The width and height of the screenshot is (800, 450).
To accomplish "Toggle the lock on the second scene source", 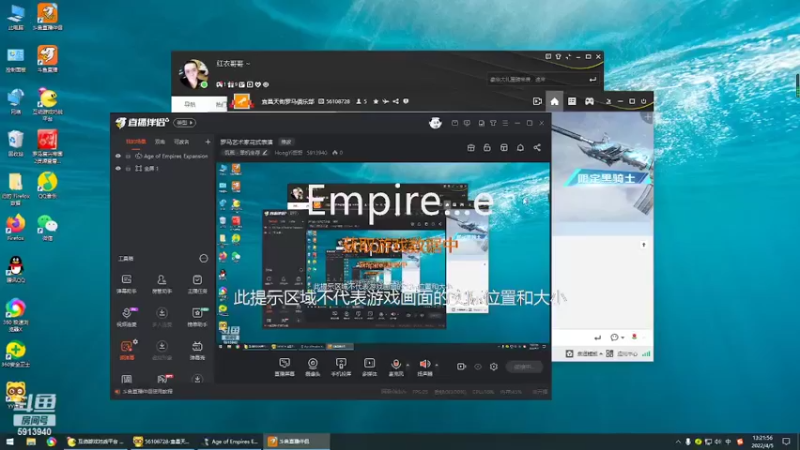I will click(x=128, y=168).
